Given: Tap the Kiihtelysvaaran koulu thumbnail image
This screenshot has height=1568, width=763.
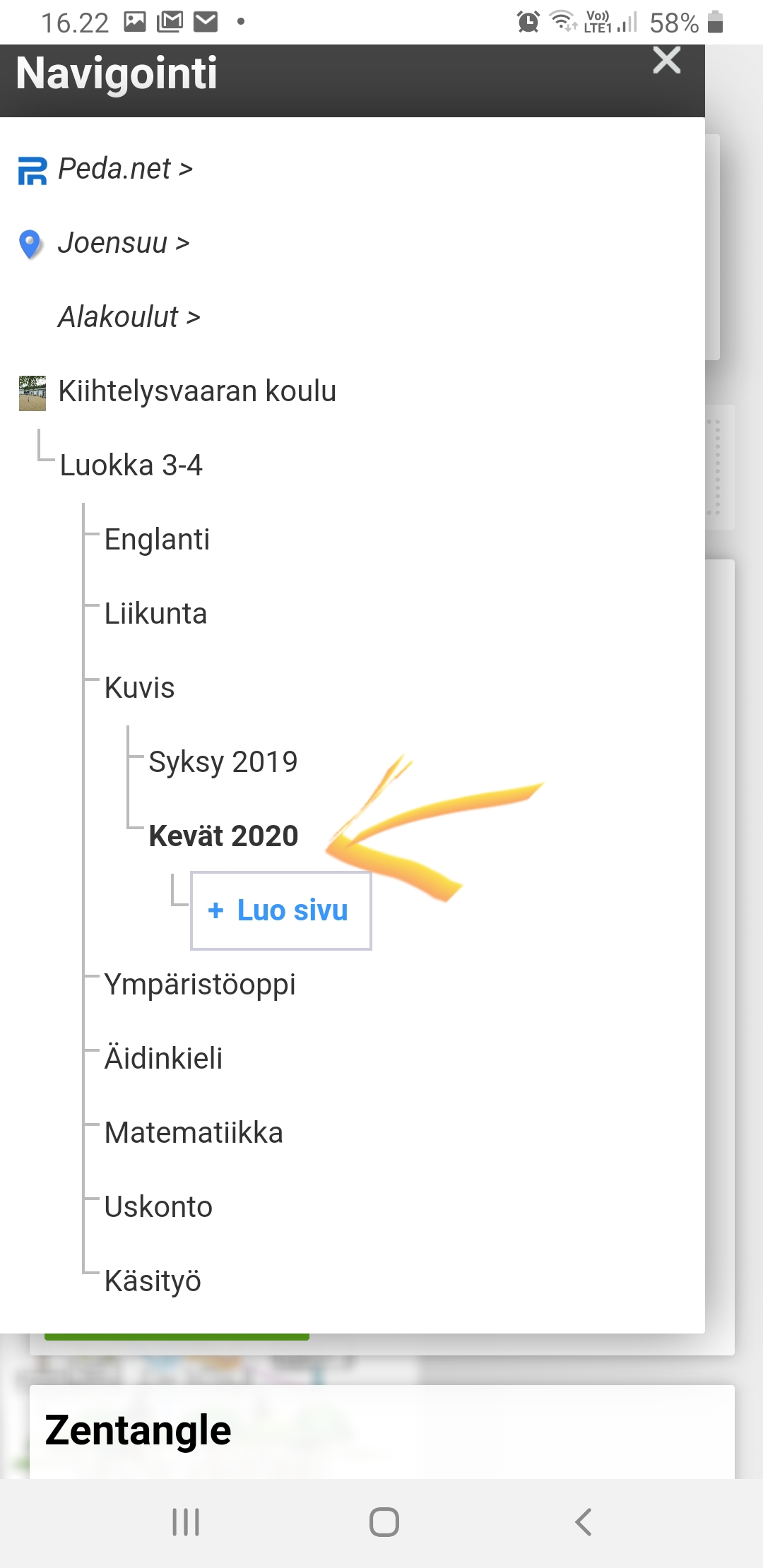Looking at the screenshot, I should pyautogui.click(x=32, y=393).
